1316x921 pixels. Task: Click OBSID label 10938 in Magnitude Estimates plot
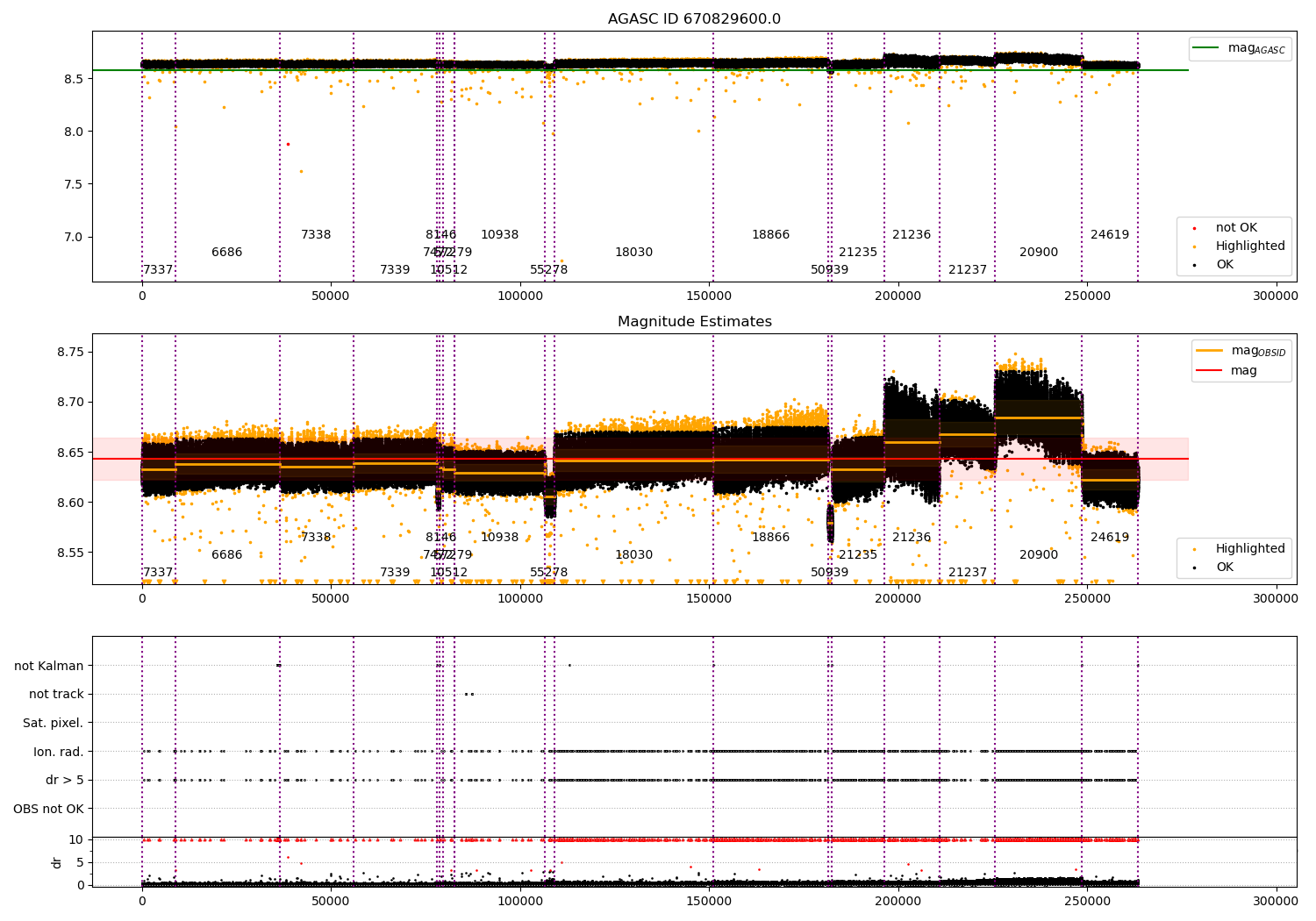[499, 538]
